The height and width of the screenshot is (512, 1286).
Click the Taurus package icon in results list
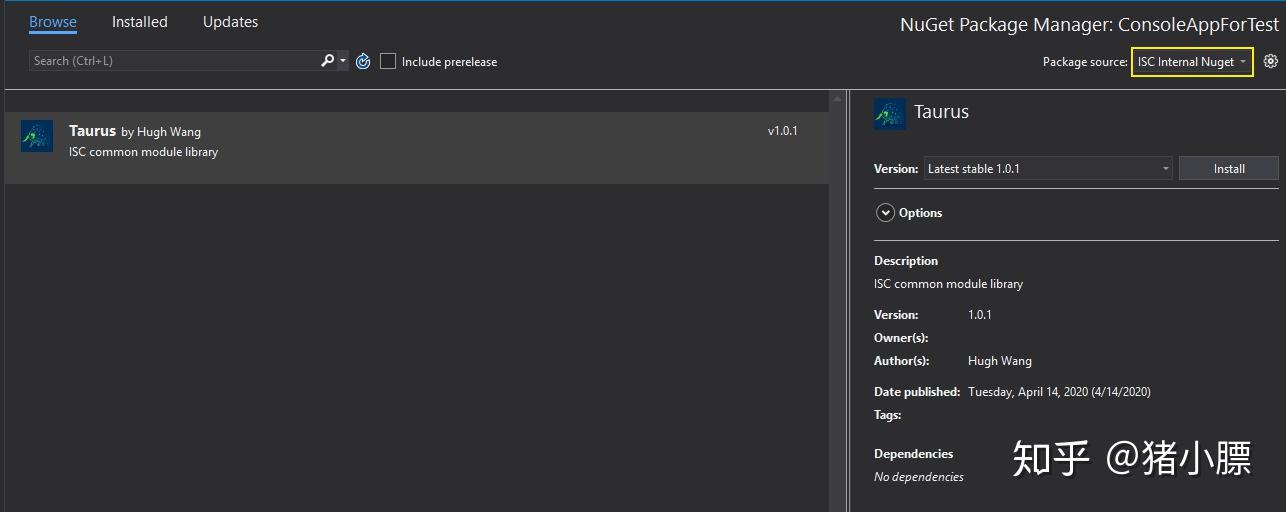coord(37,137)
